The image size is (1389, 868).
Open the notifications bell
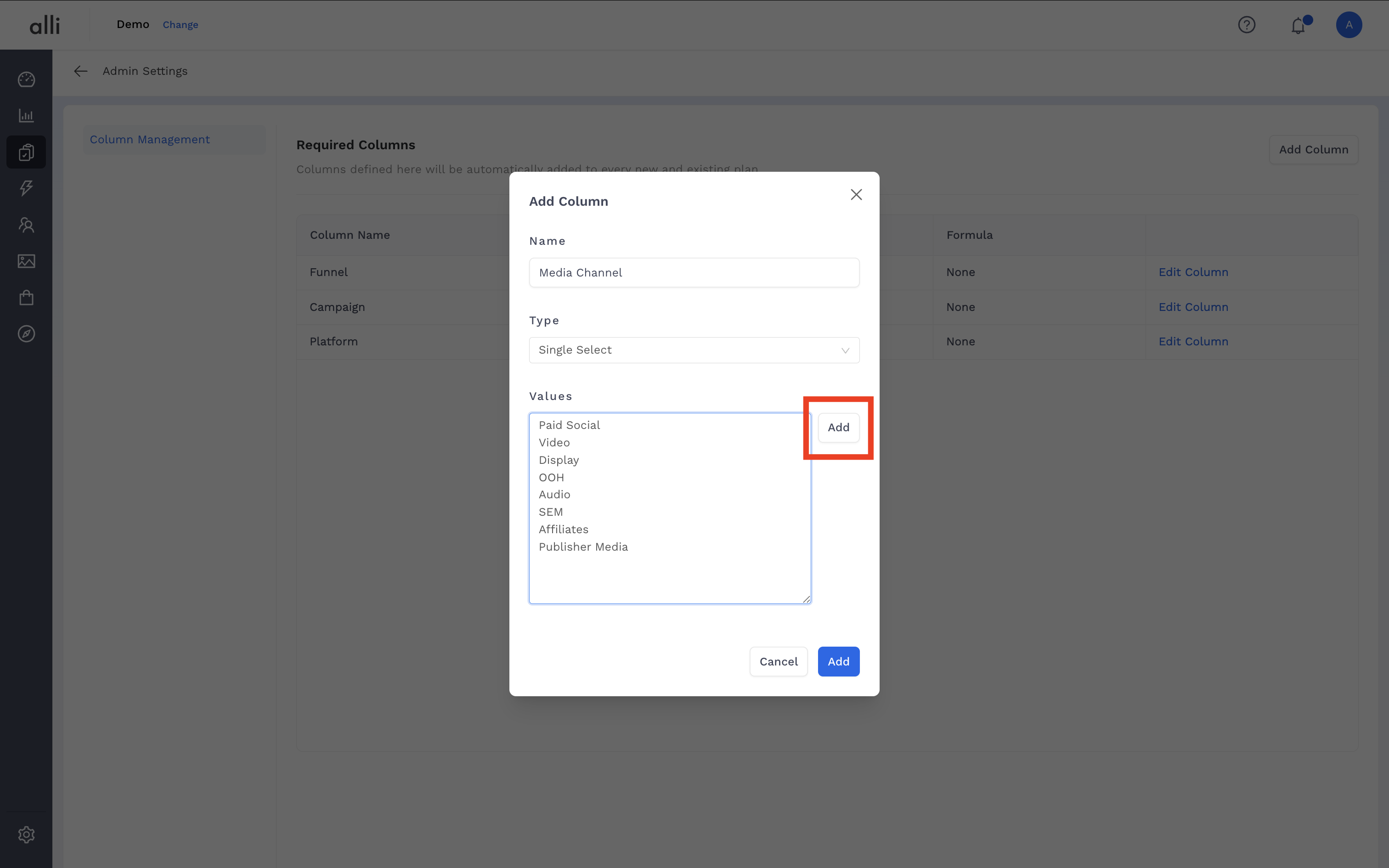1298,26
